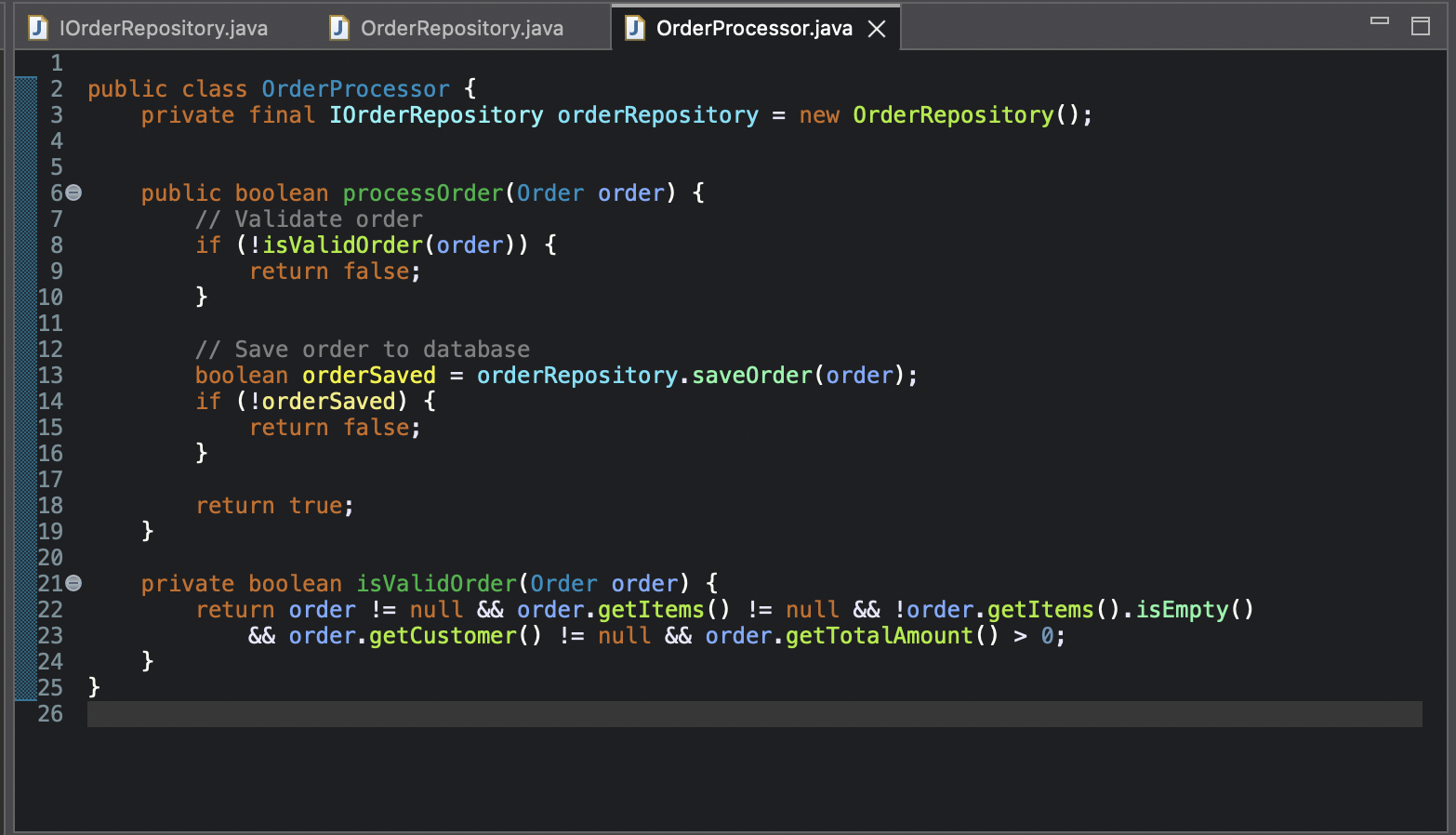Click the getTotalAmount call on line 23
Viewport: 1456px width, 835px height.
pos(878,636)
